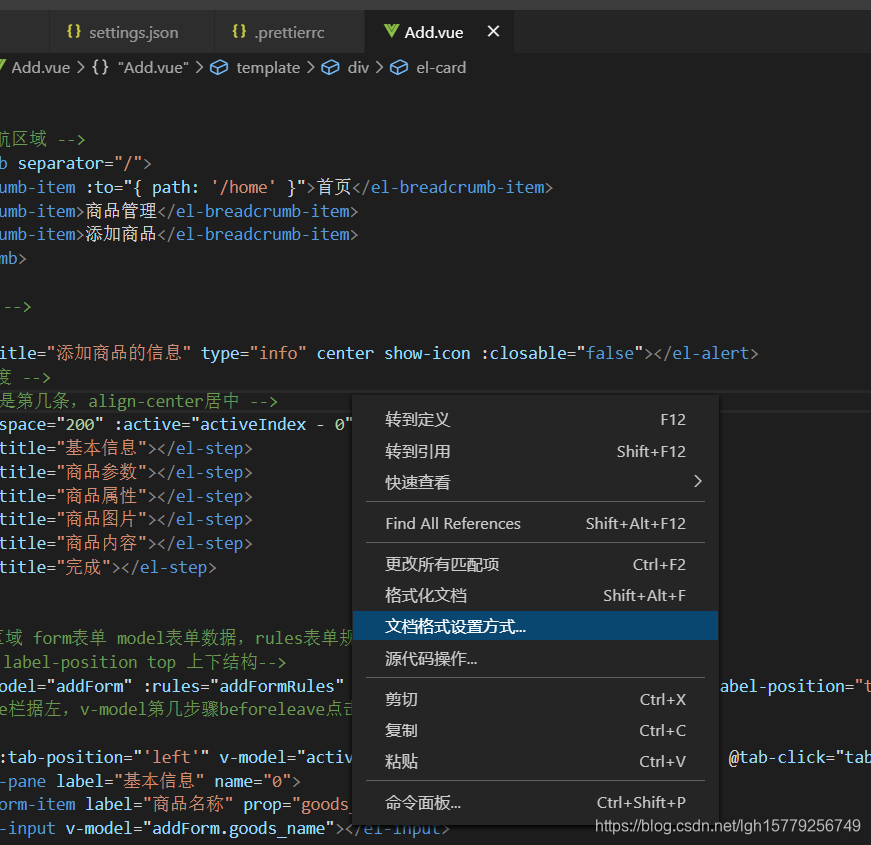
Task: Open the div breadcrumb dropdown
Action: click(x=358, y=67)
